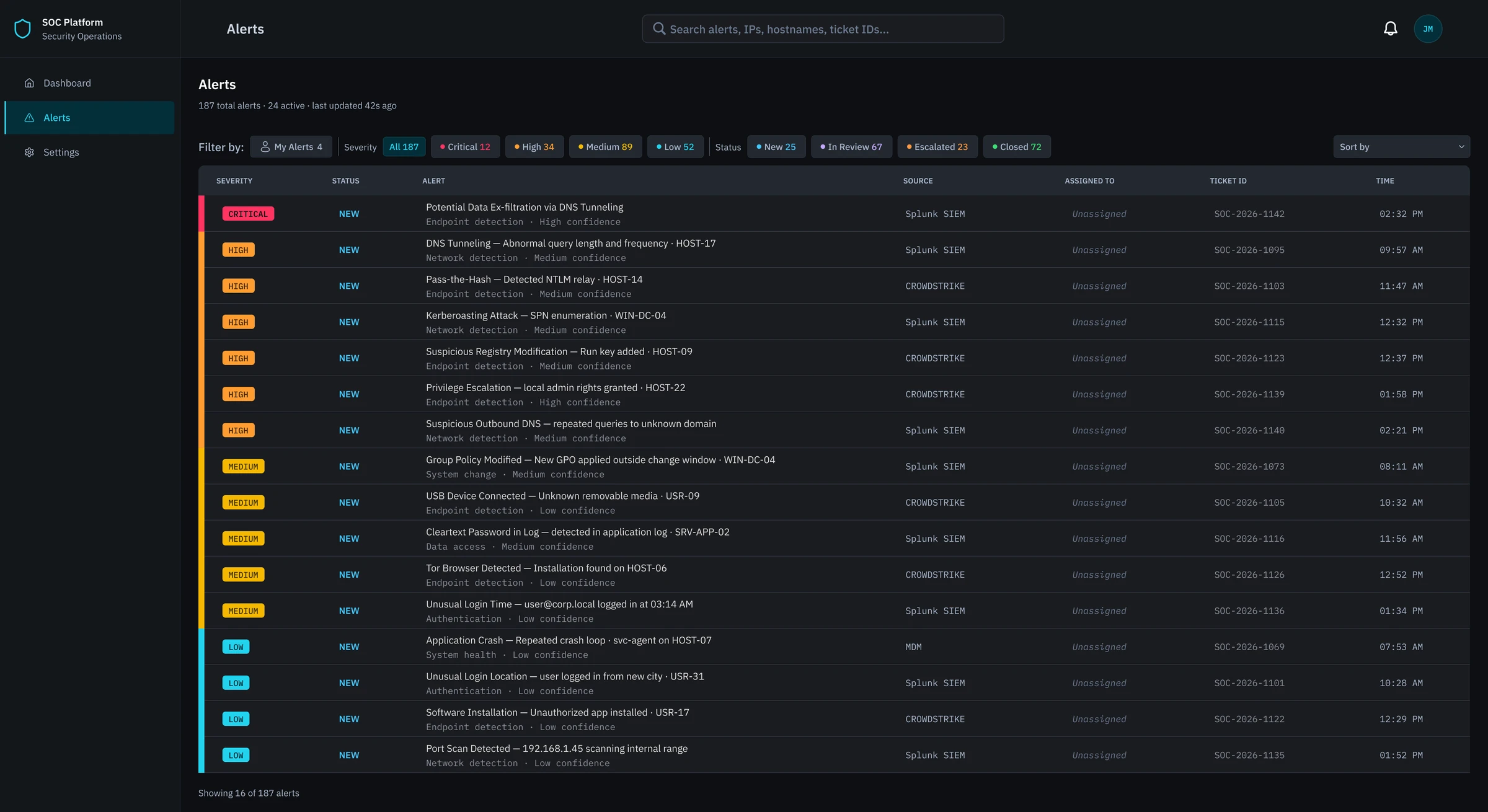Click the Alerts warning triangle icon

click(x=29, y=118)
